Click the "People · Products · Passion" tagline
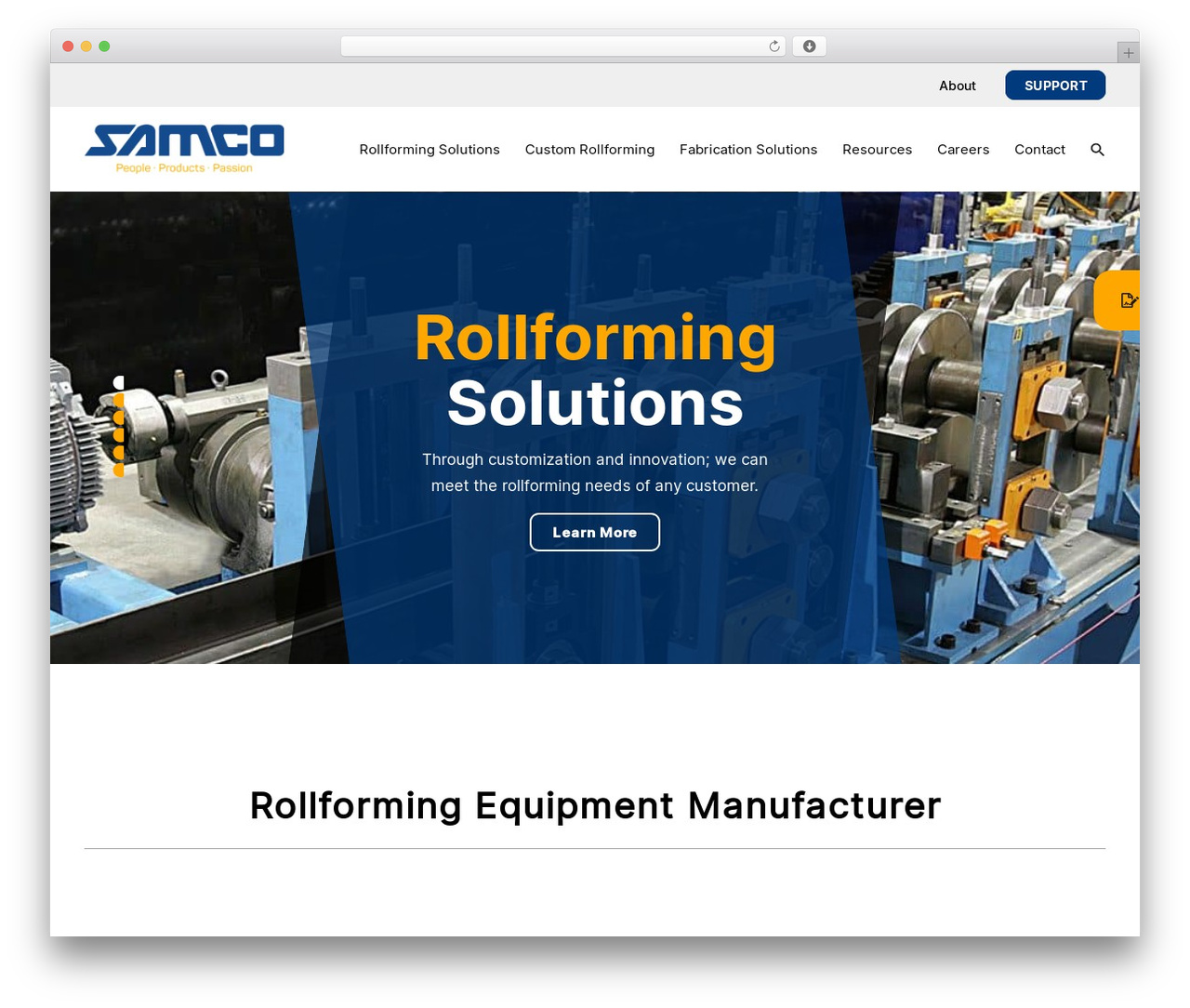 coord(184,168)
